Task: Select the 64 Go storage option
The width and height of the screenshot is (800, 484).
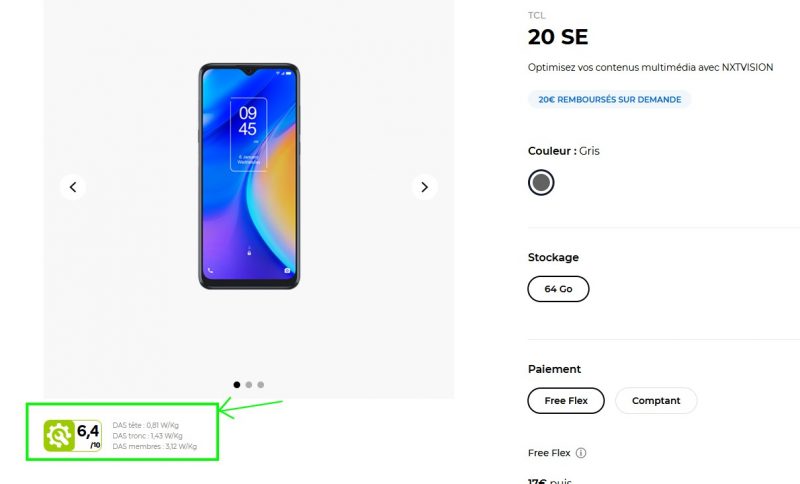Action: 558,289
